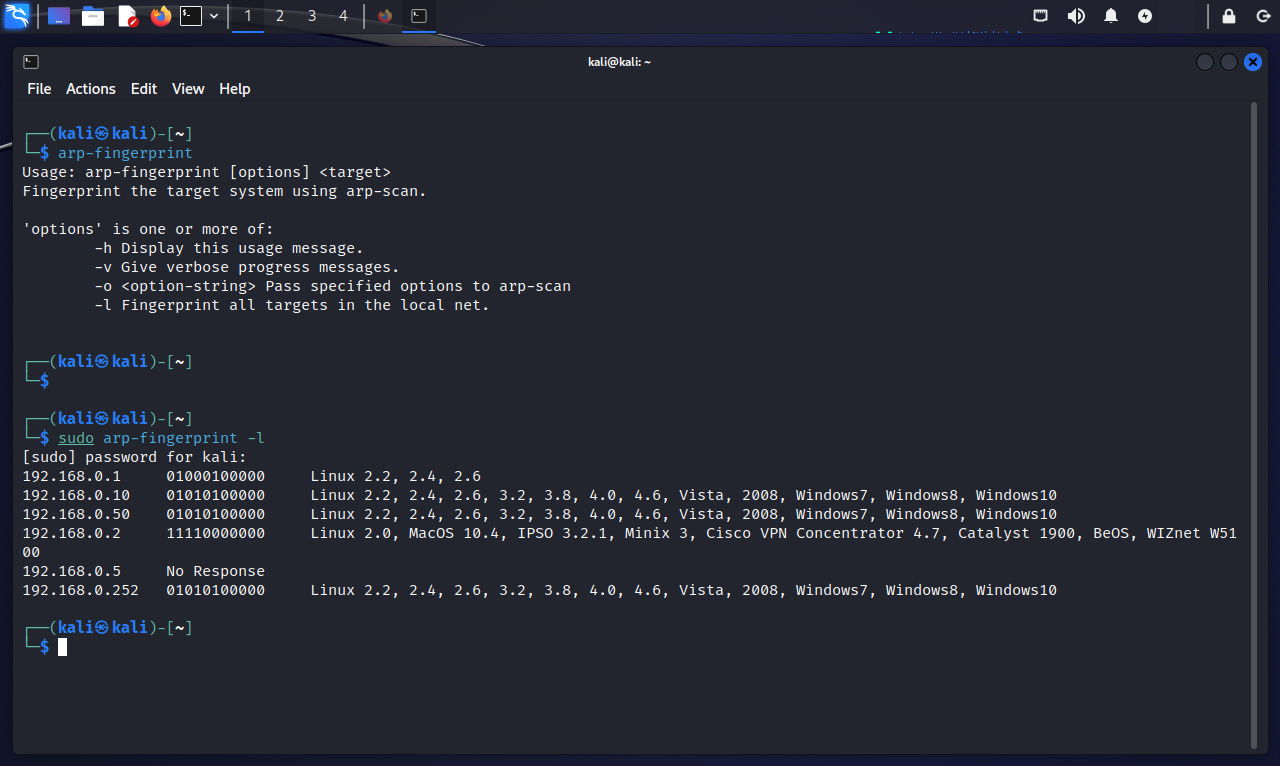Switch to workspace 4
This screenshot has height=766, width=1280.
tap(343, 16)
